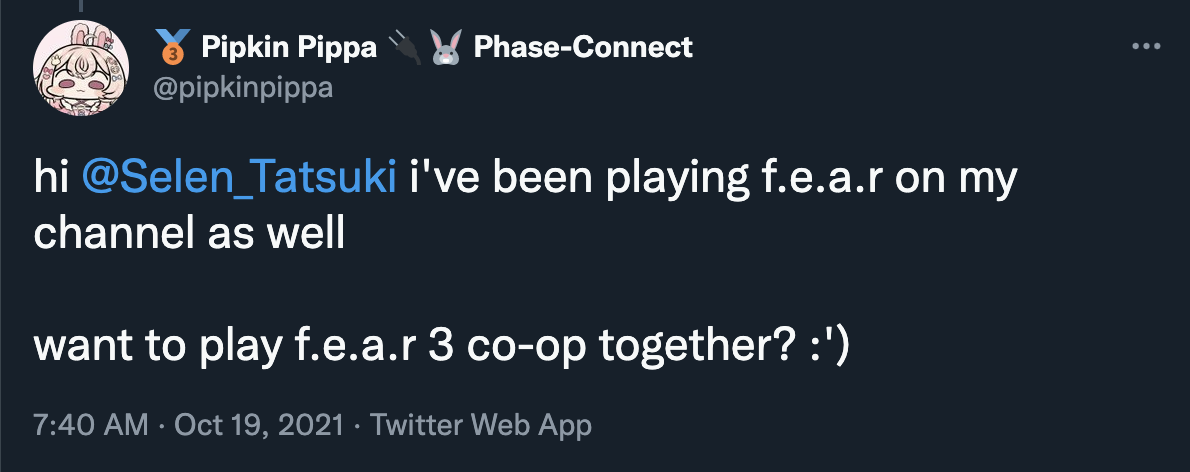Click the rabbit emoji beside Phase-Connect
1190x472 pixels.
(x=444, y=46)
